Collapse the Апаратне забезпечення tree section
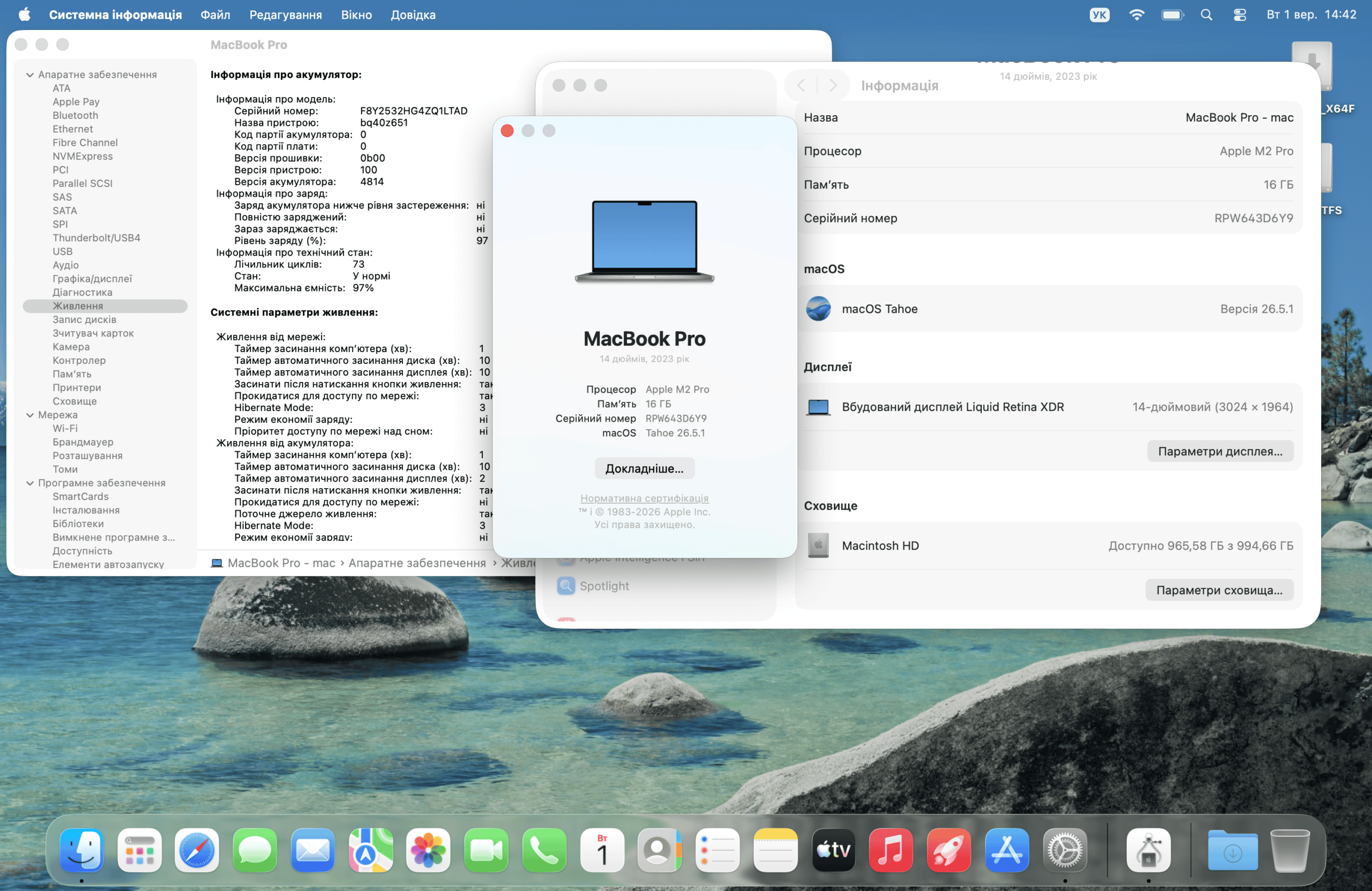 click(30, 75)
